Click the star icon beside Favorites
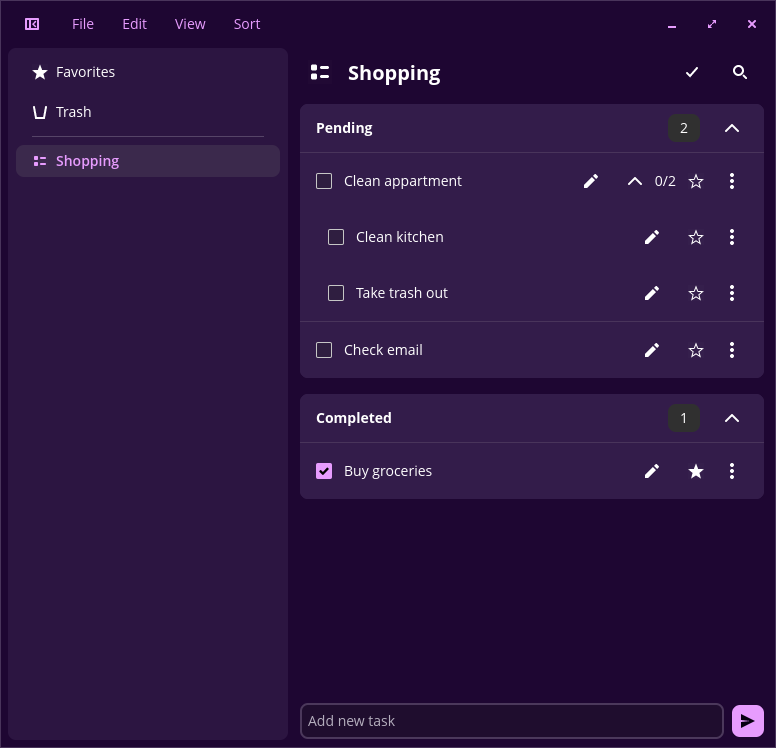Screen dimensions: 776x748 pyautogui.click(x=40, y=72)
